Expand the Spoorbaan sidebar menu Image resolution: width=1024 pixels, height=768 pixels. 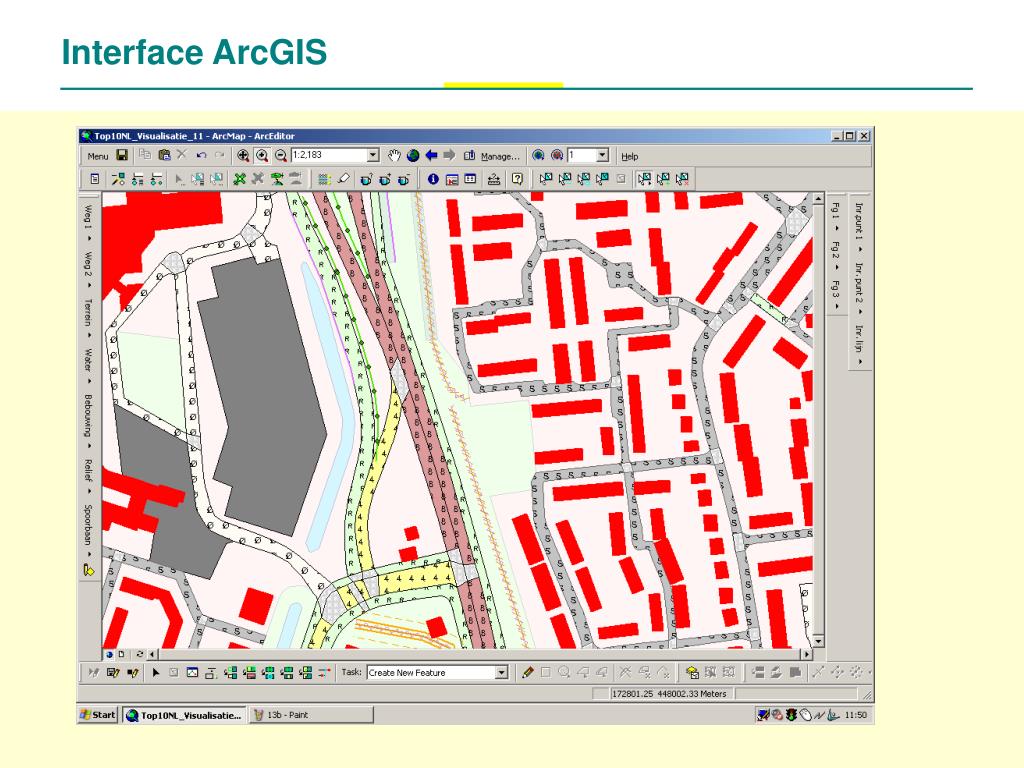(88, 530)
